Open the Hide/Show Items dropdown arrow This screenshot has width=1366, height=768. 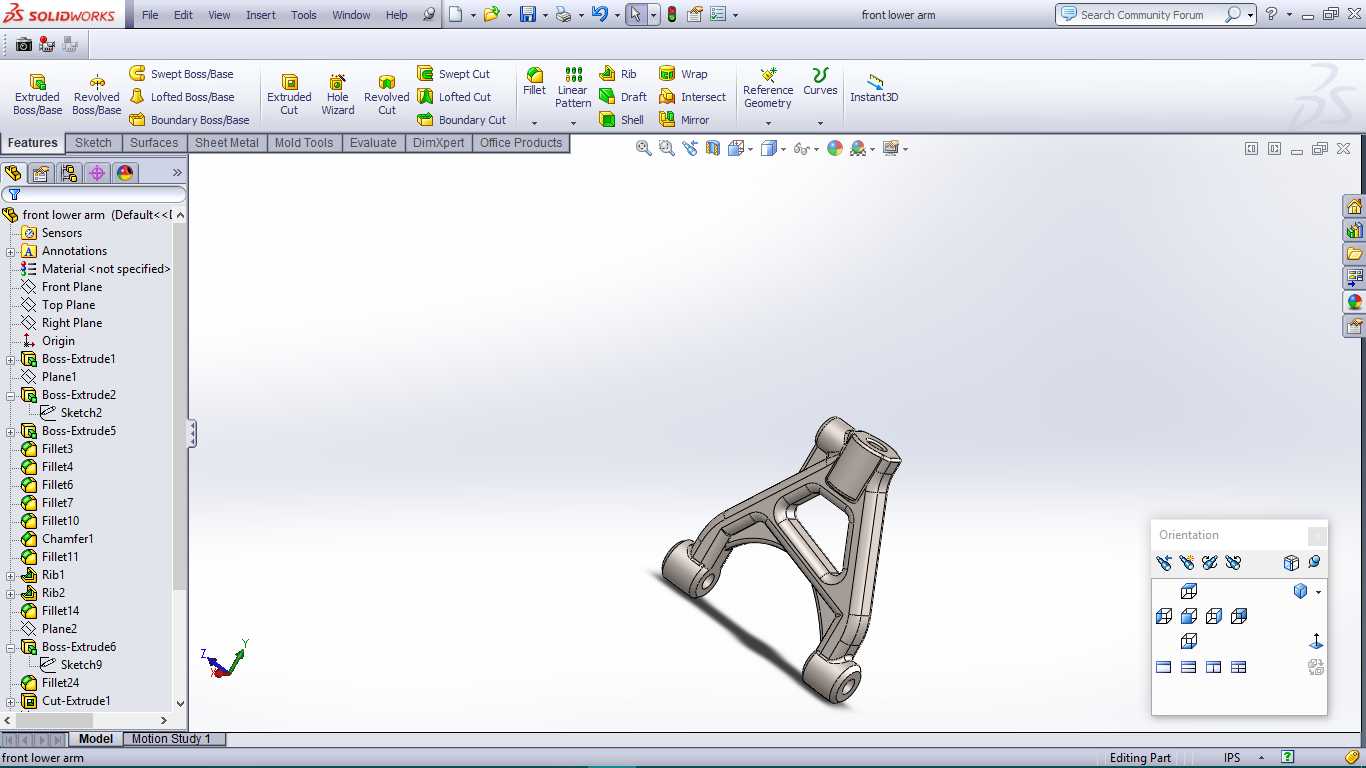[x=816, y=149]
